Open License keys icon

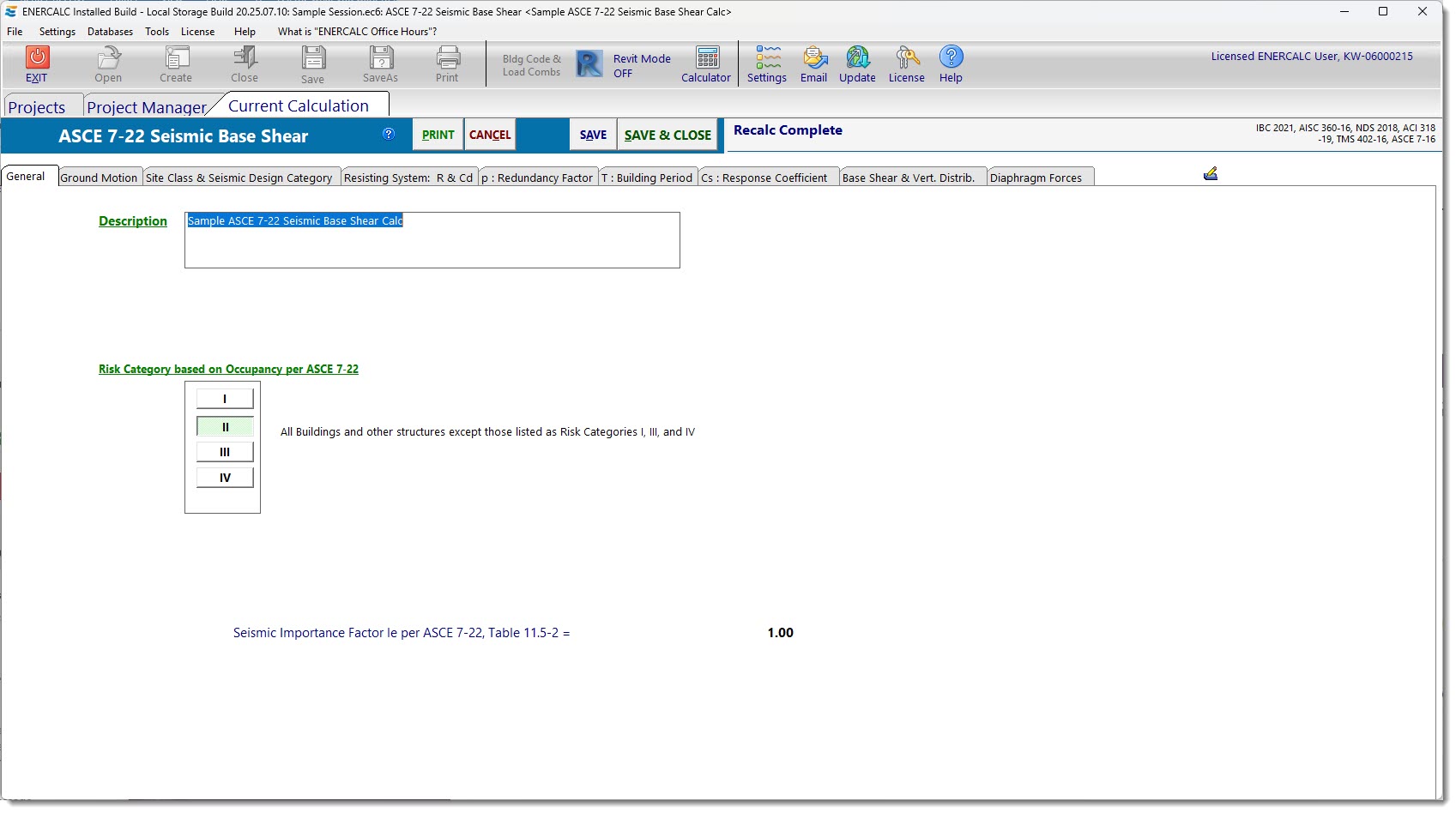click(x=907, y=58)
